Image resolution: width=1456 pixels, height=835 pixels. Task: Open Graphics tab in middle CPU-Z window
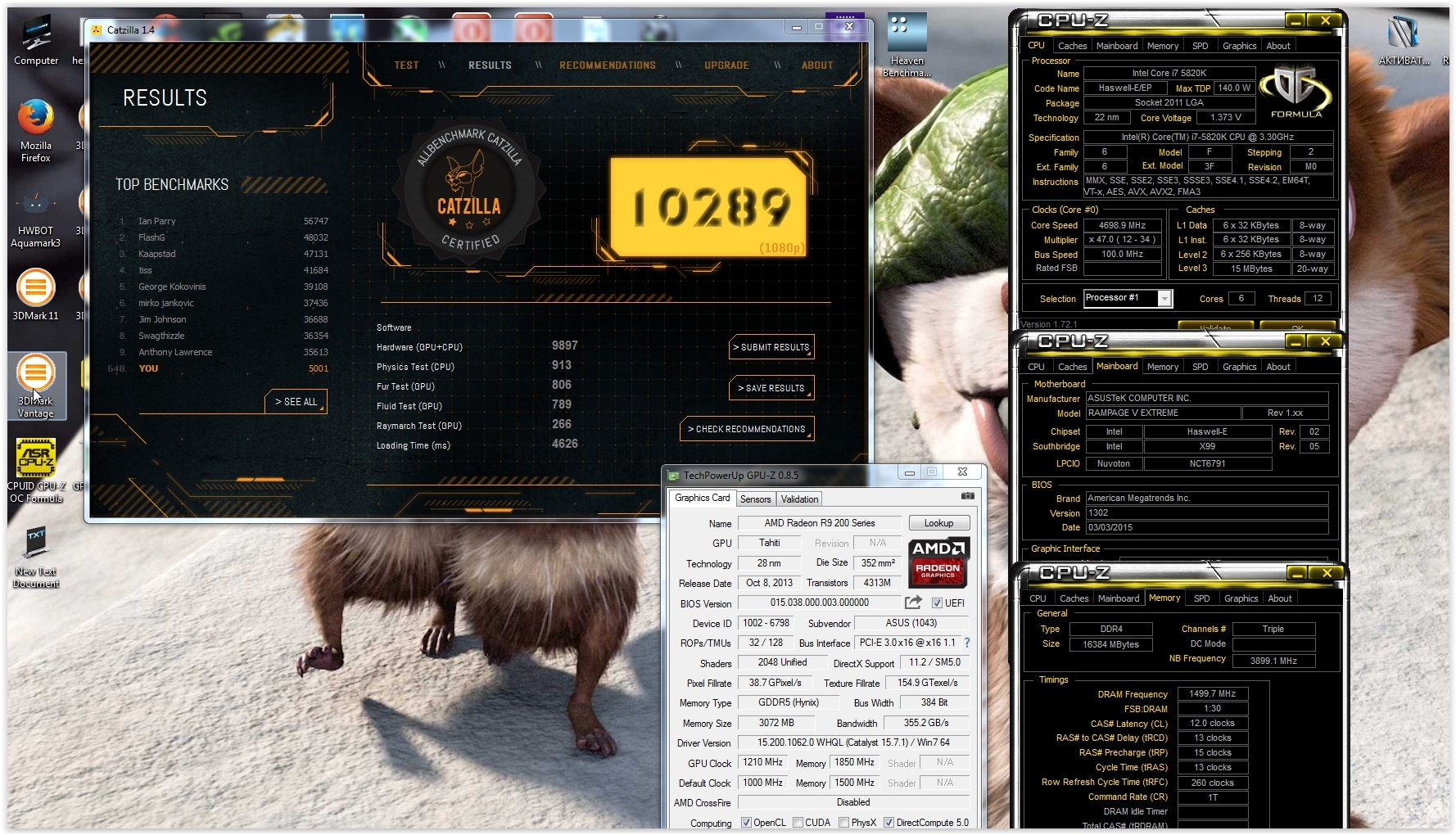point(1239,367)
